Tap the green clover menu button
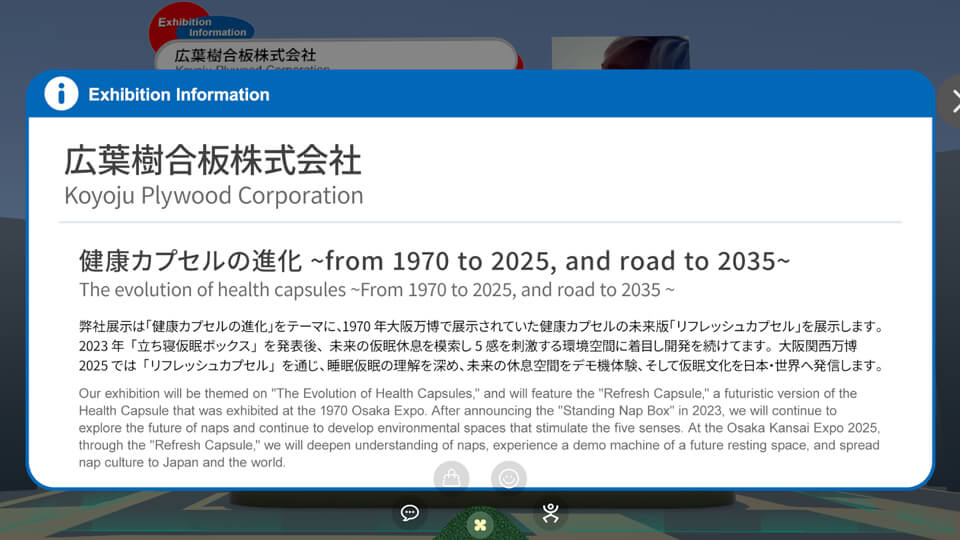Viewport: 960px width, 540px height. click(480, 525)
